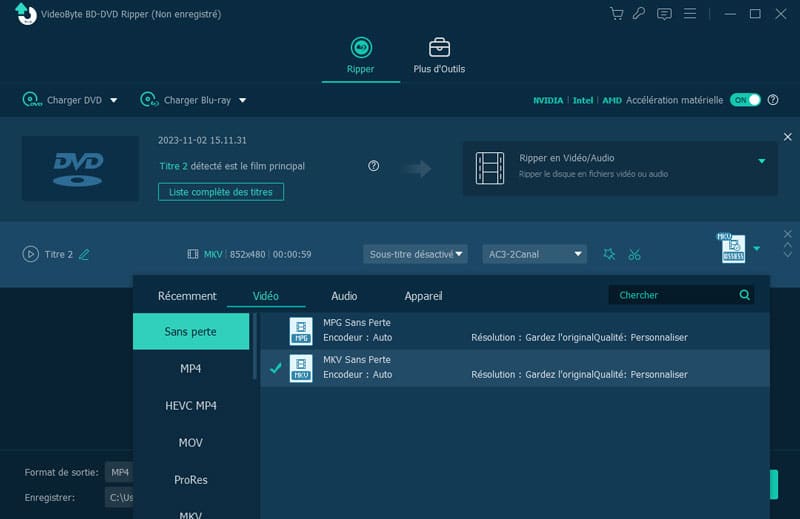Open the feedback chat icon
Image resolution: width=800 pixels, height=519 pixels.
(x=664, y=14)
